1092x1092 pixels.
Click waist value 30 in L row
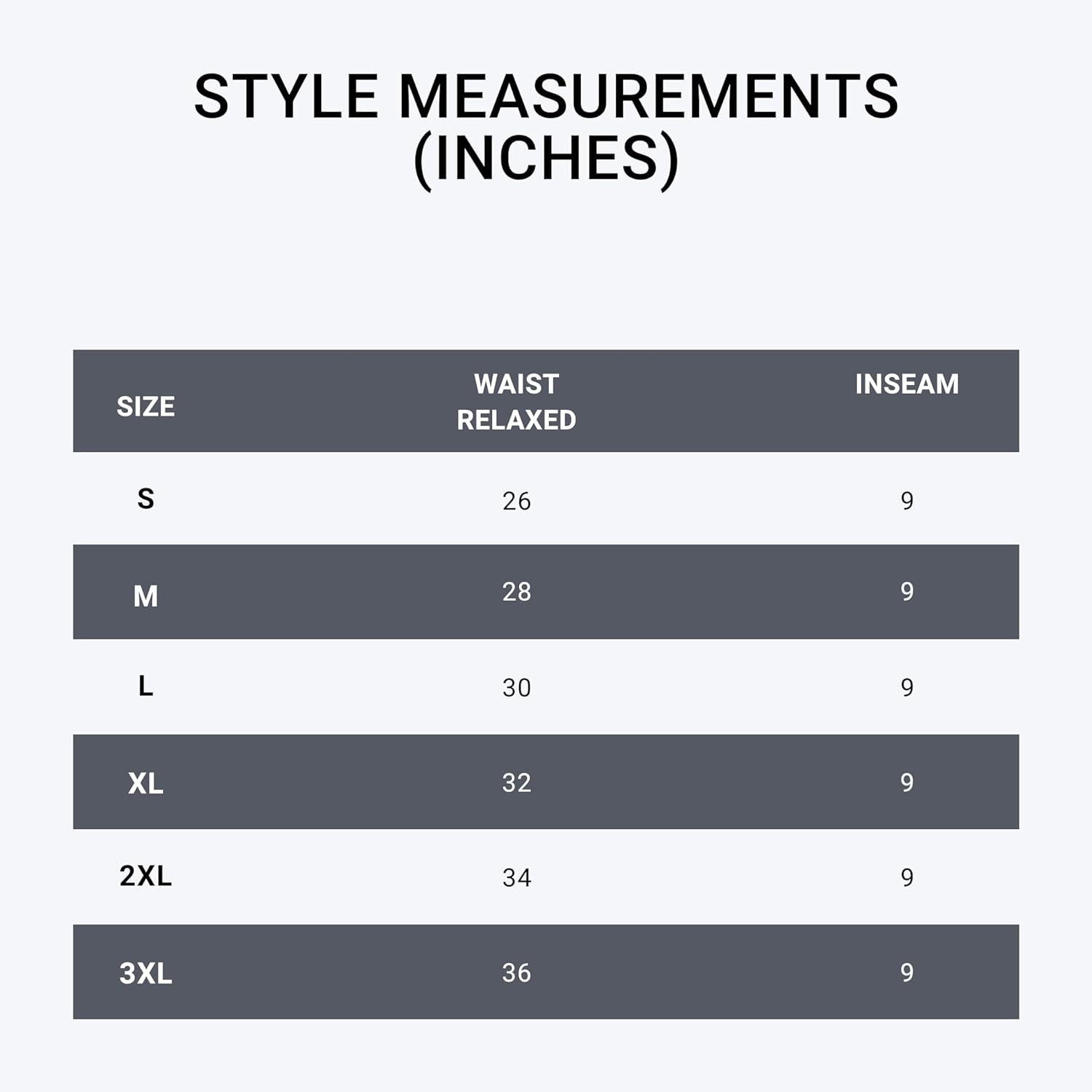tap(516, 687)
